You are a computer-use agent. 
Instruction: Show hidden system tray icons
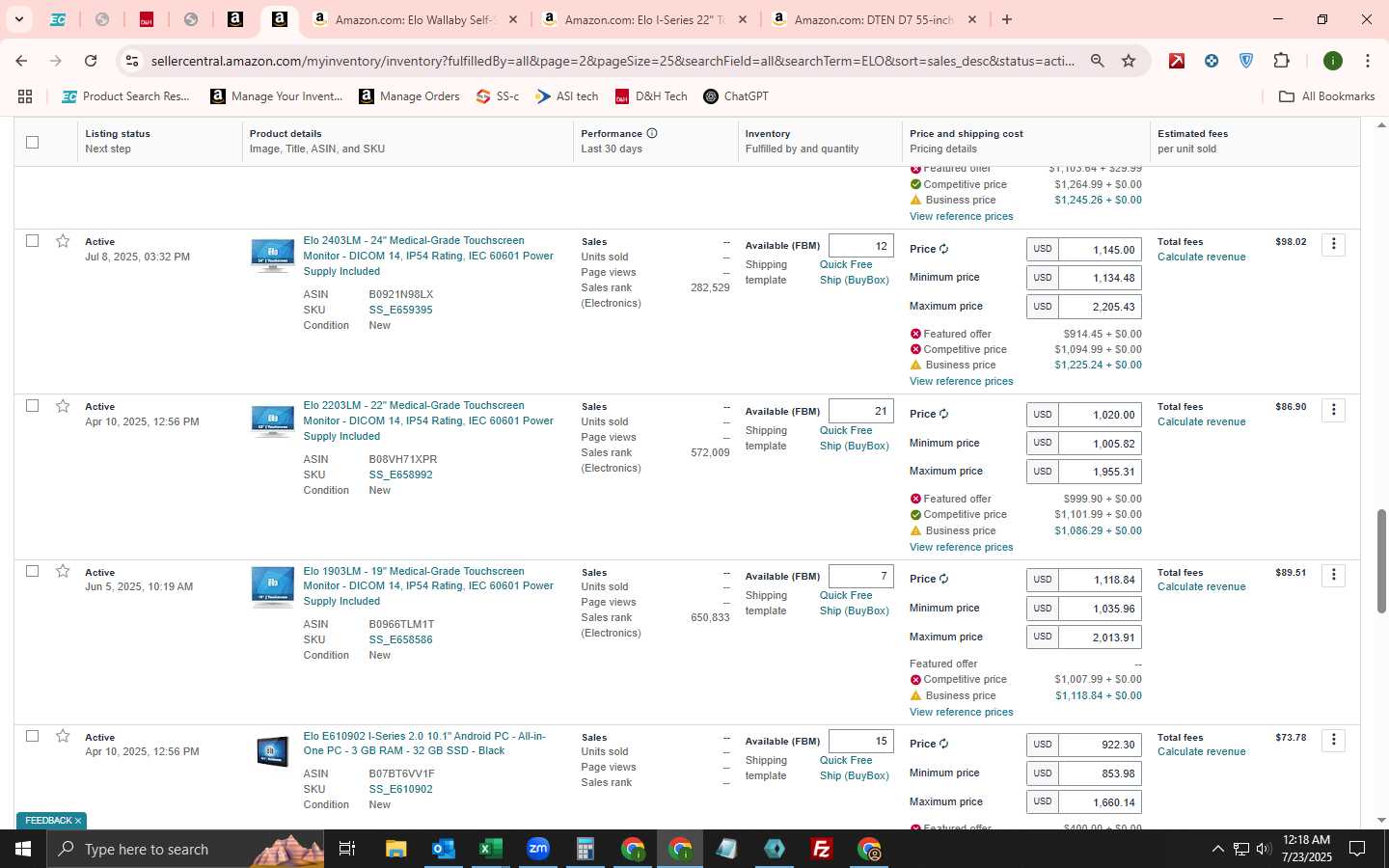click(x=1217, y=850)
